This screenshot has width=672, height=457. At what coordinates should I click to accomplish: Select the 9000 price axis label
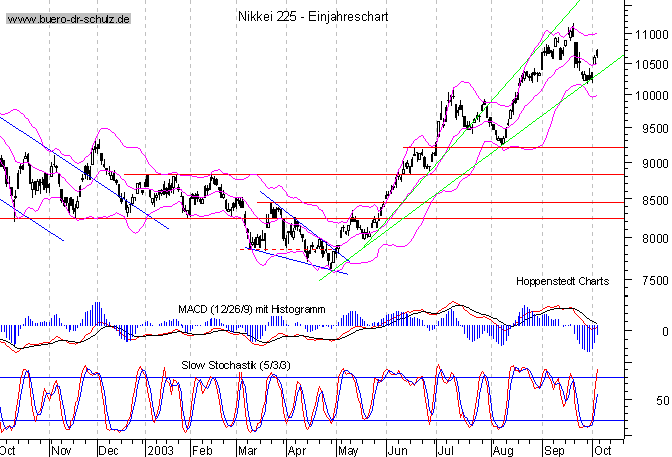pyautogui.click(x=651, y=164)
